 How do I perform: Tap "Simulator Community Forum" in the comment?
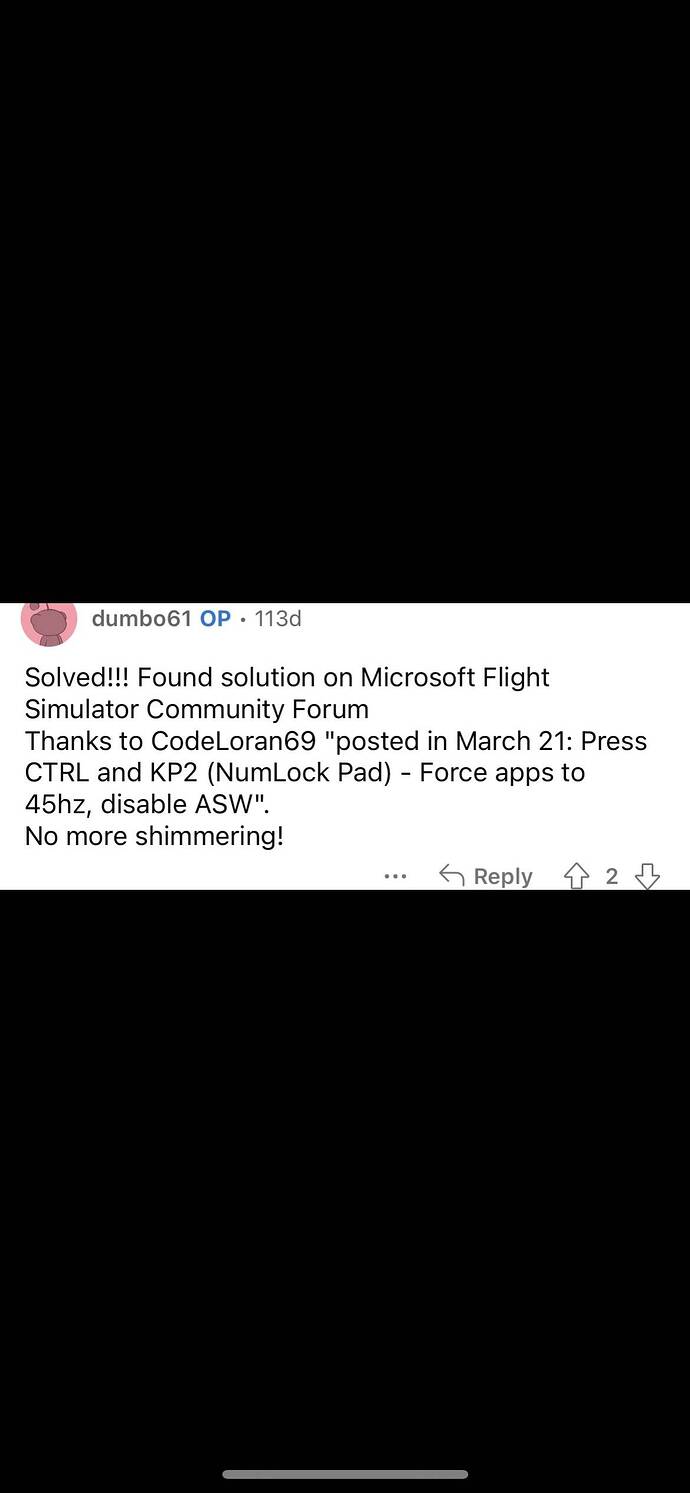click(x=197, y=710)
